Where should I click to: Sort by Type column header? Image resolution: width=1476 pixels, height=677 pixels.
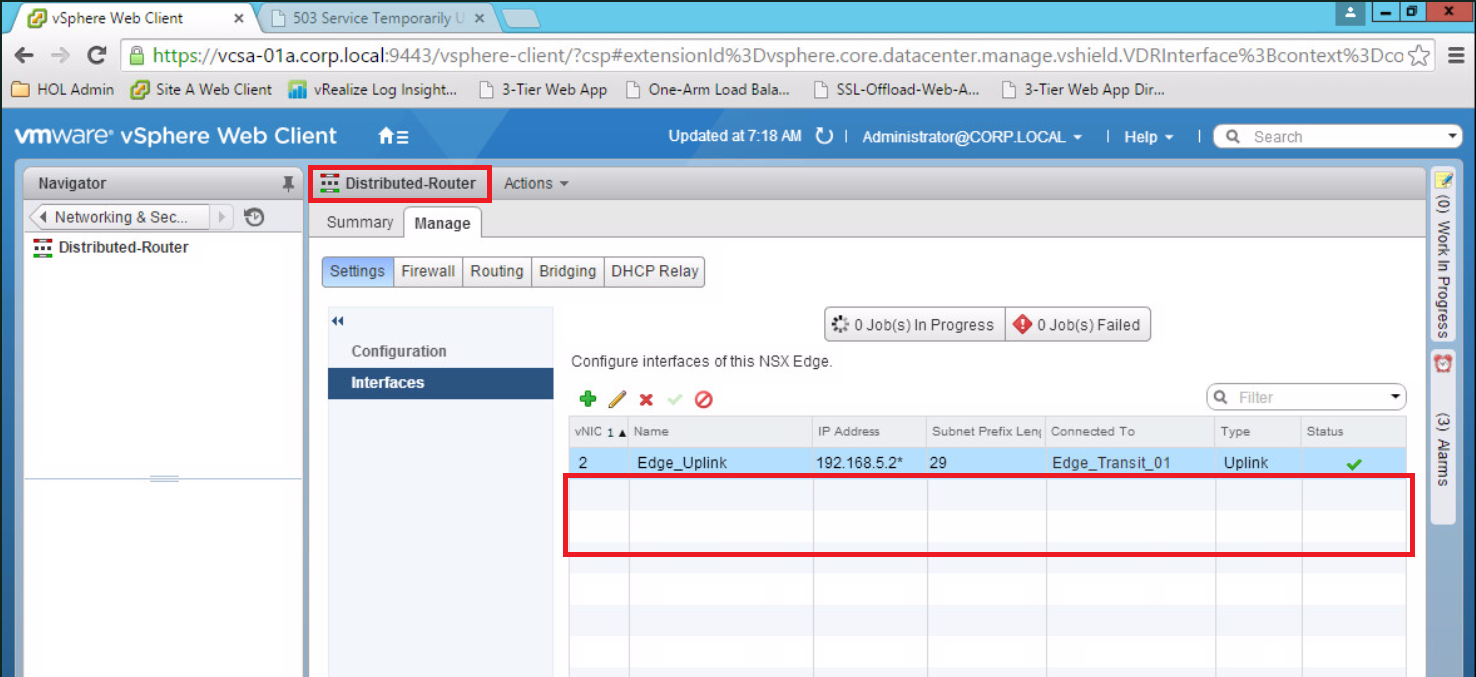[x=1258, y=432]
